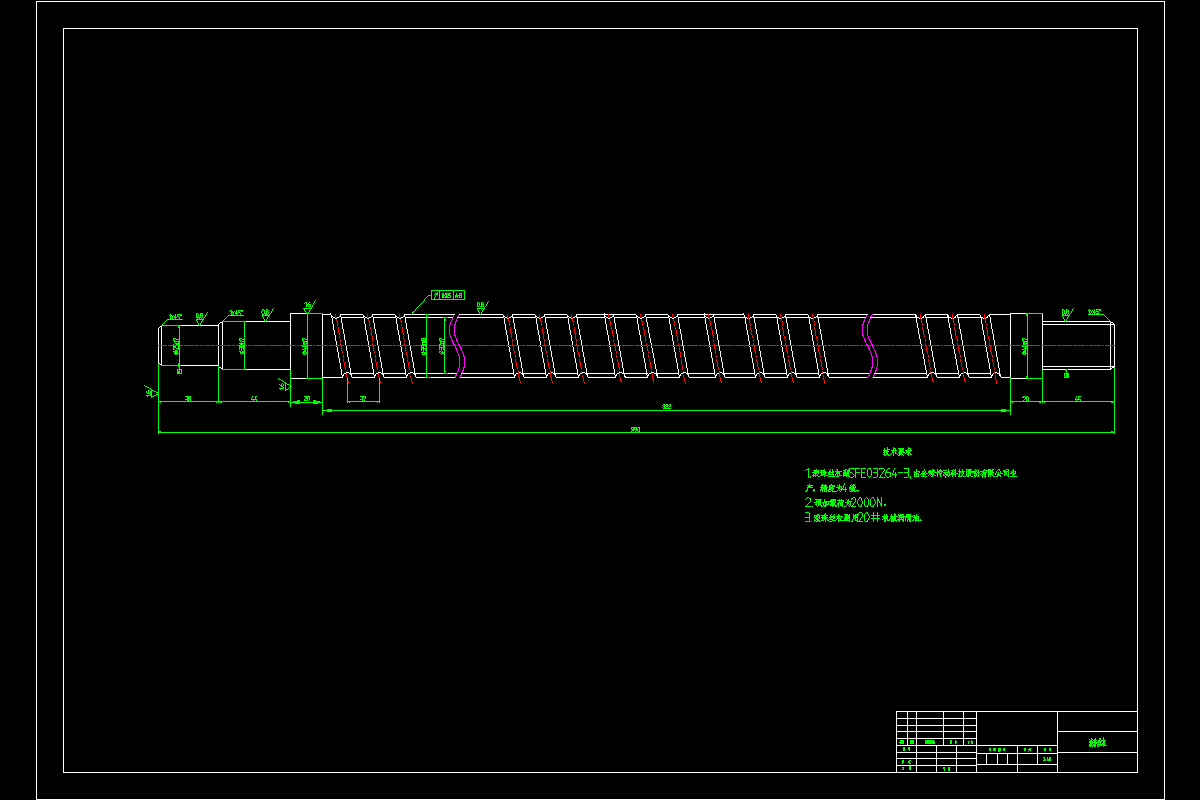Viewport: 1200px width, 800px height.
Task: Select the 882 thread length dimension
Action: tap(666, 407)
